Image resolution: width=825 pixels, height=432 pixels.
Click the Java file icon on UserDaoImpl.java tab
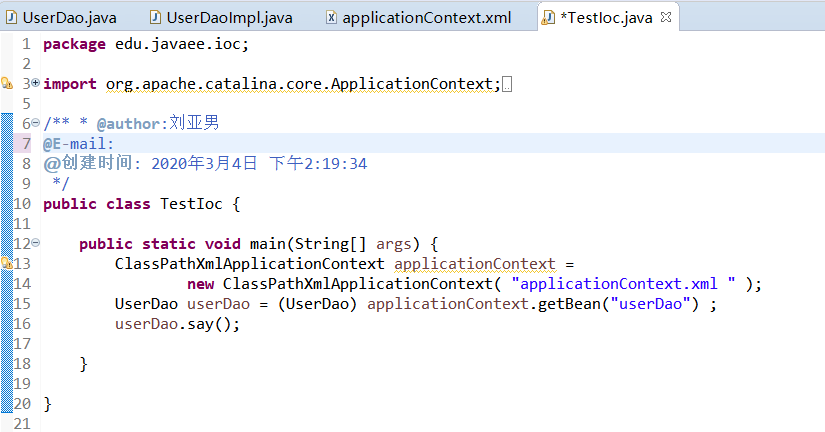155,17
